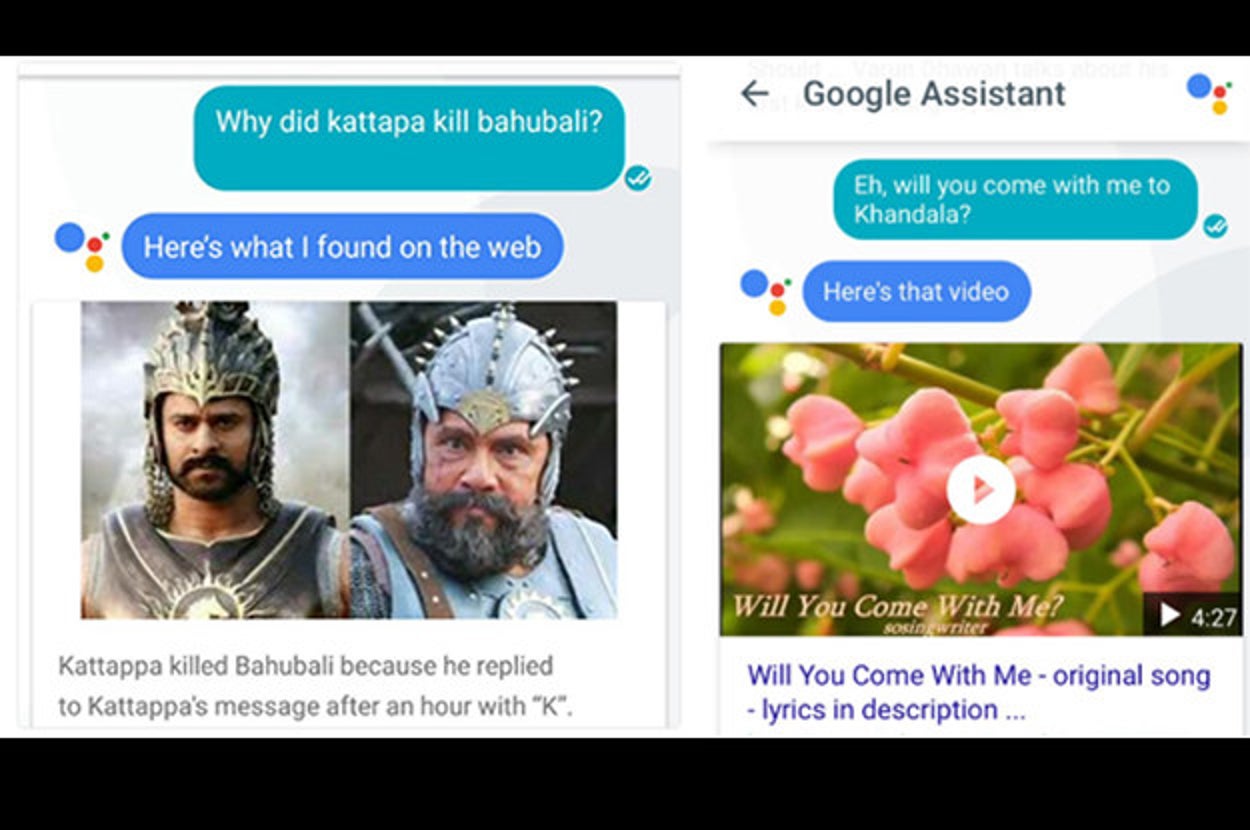Open the Bahubali character image on the left
This screenshot has width=1250, height=830.
pos(215,460)
